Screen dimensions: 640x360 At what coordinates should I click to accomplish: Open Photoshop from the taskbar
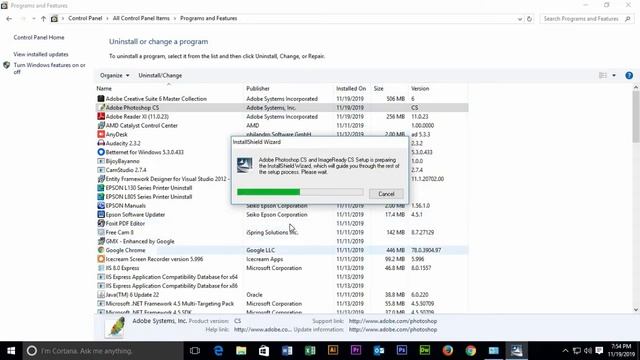click(x=402, y=351)
